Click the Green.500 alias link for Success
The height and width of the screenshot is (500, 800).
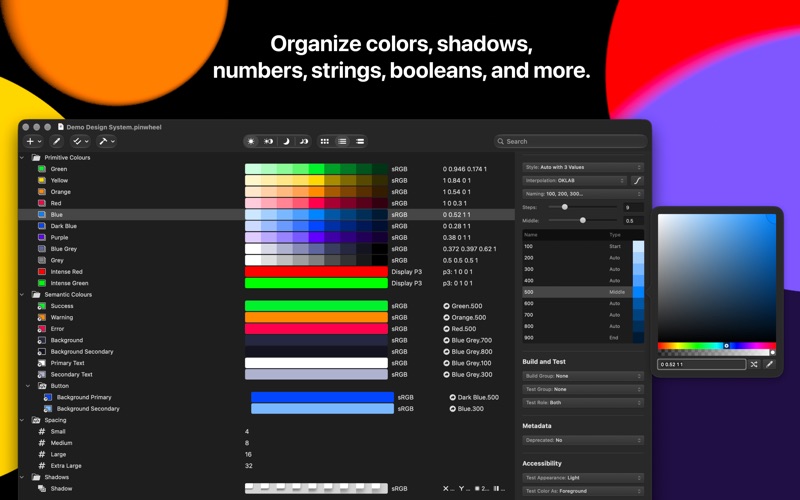(x=463, y=306)
